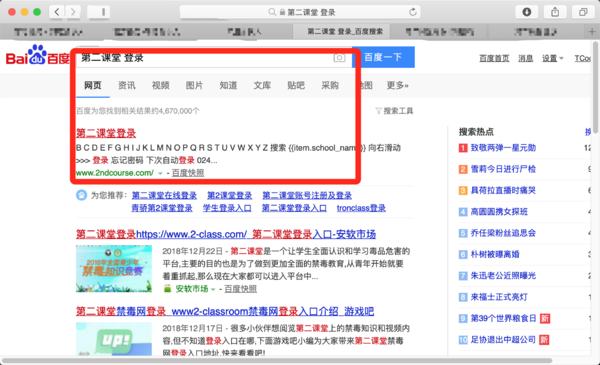
Task: Open hot search 高圆圆携女探班
Action: coord(499,212)
